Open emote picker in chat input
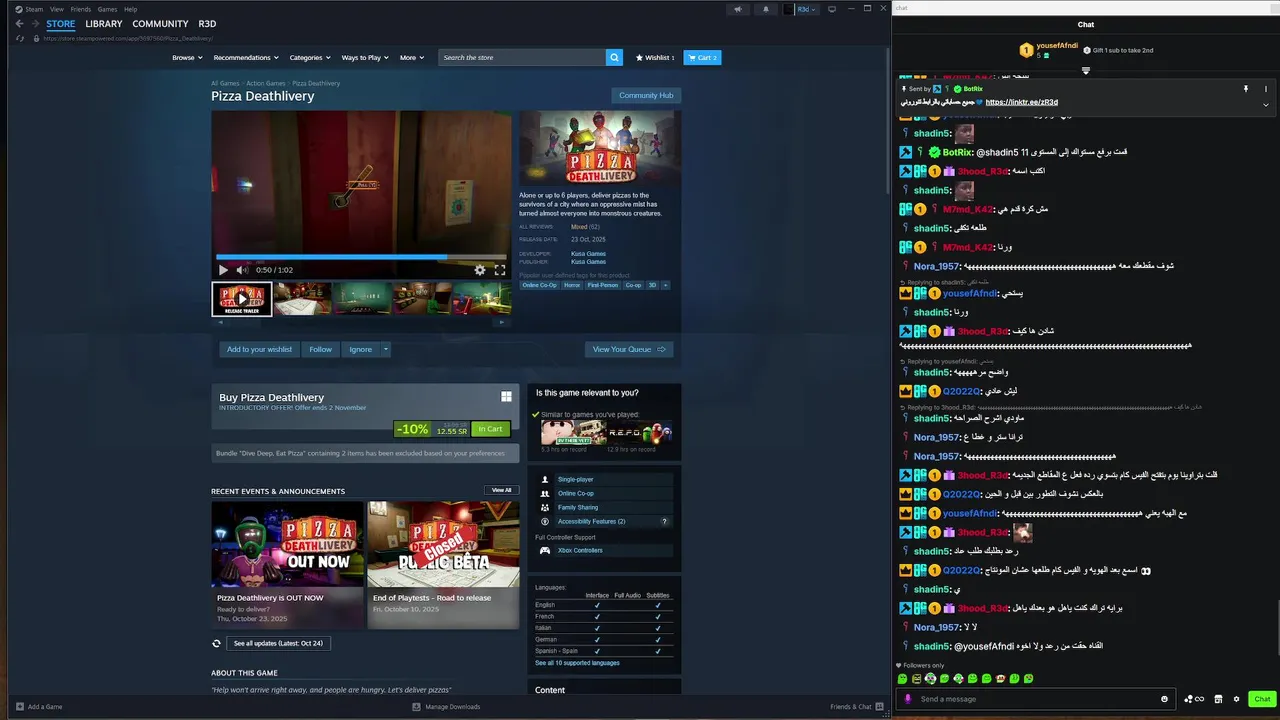This screenshot has height=720, width=1280. [x=1164, y=699]
